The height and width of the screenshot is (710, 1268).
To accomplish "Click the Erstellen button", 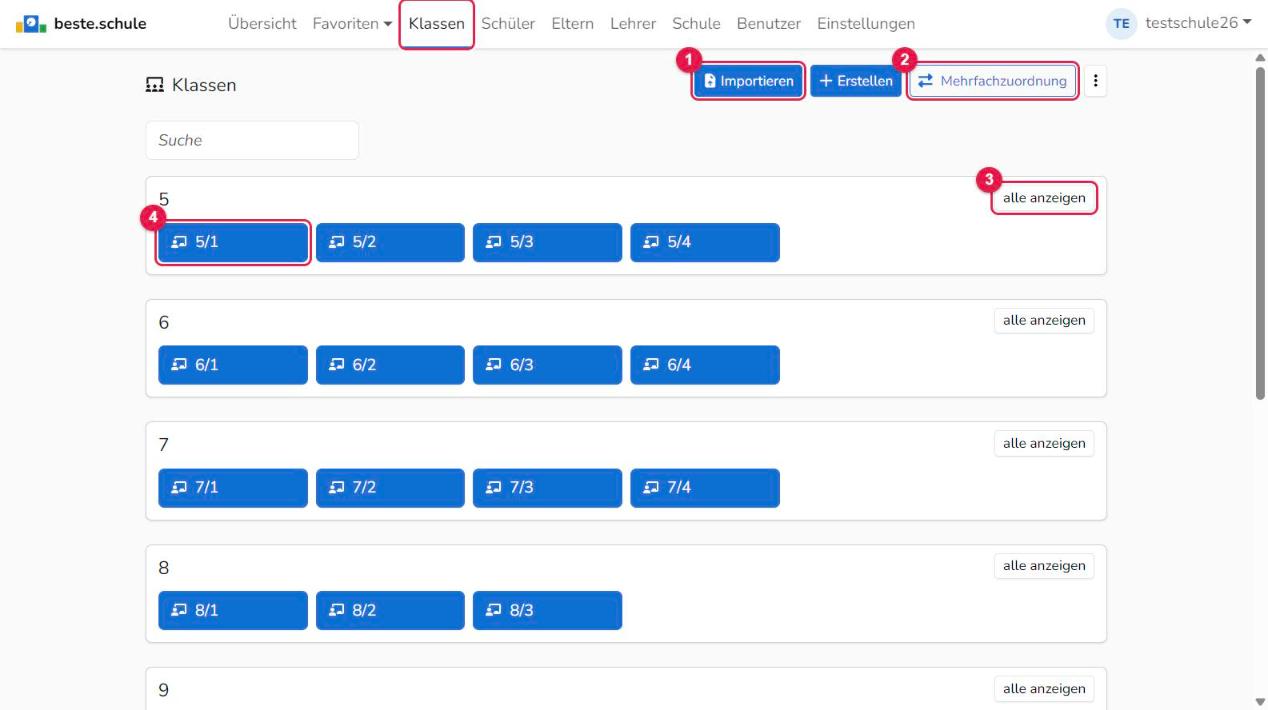I will (856, 81).
